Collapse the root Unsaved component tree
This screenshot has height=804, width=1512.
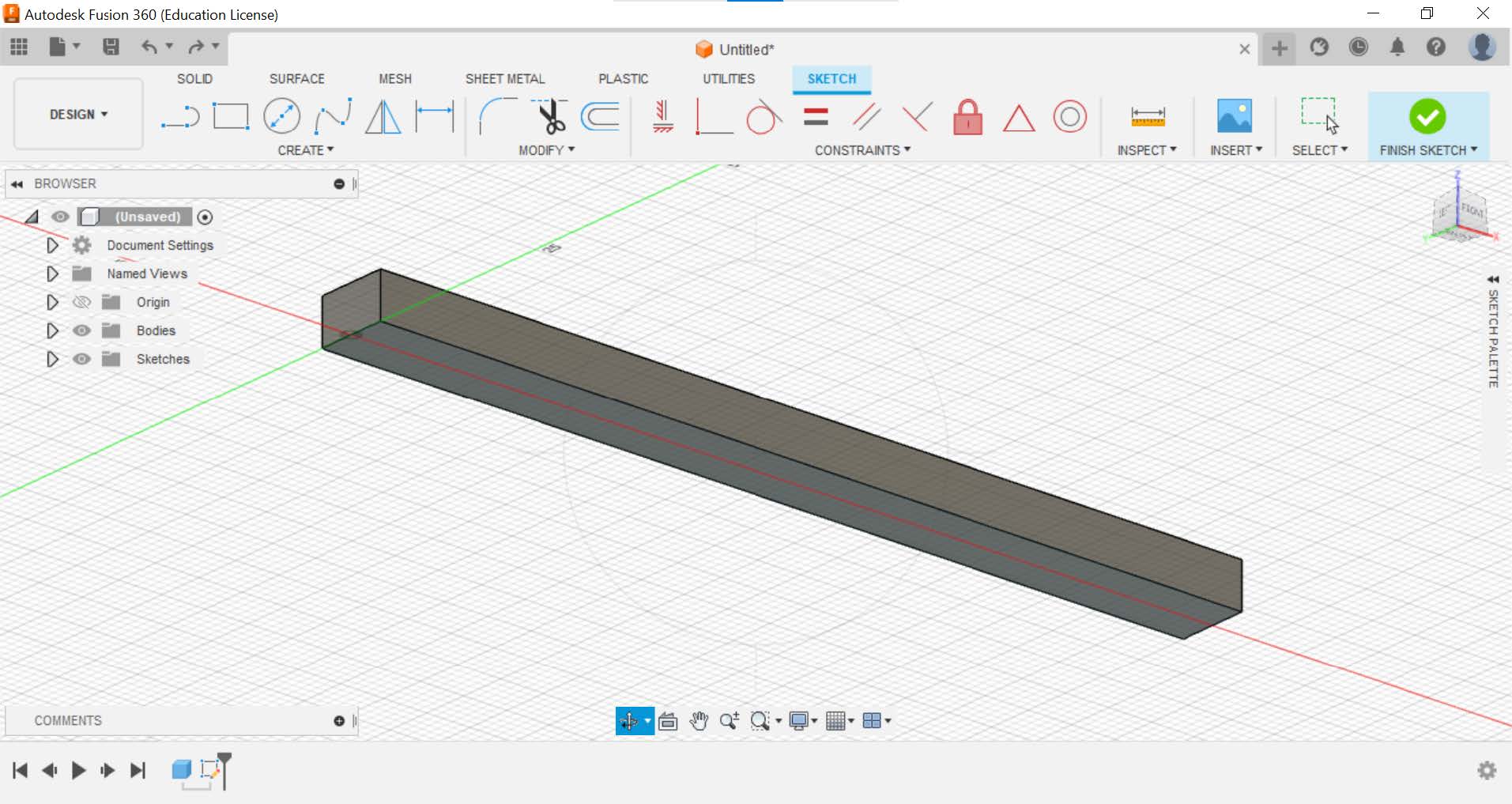pyautogui.click(x=32, y=217)
